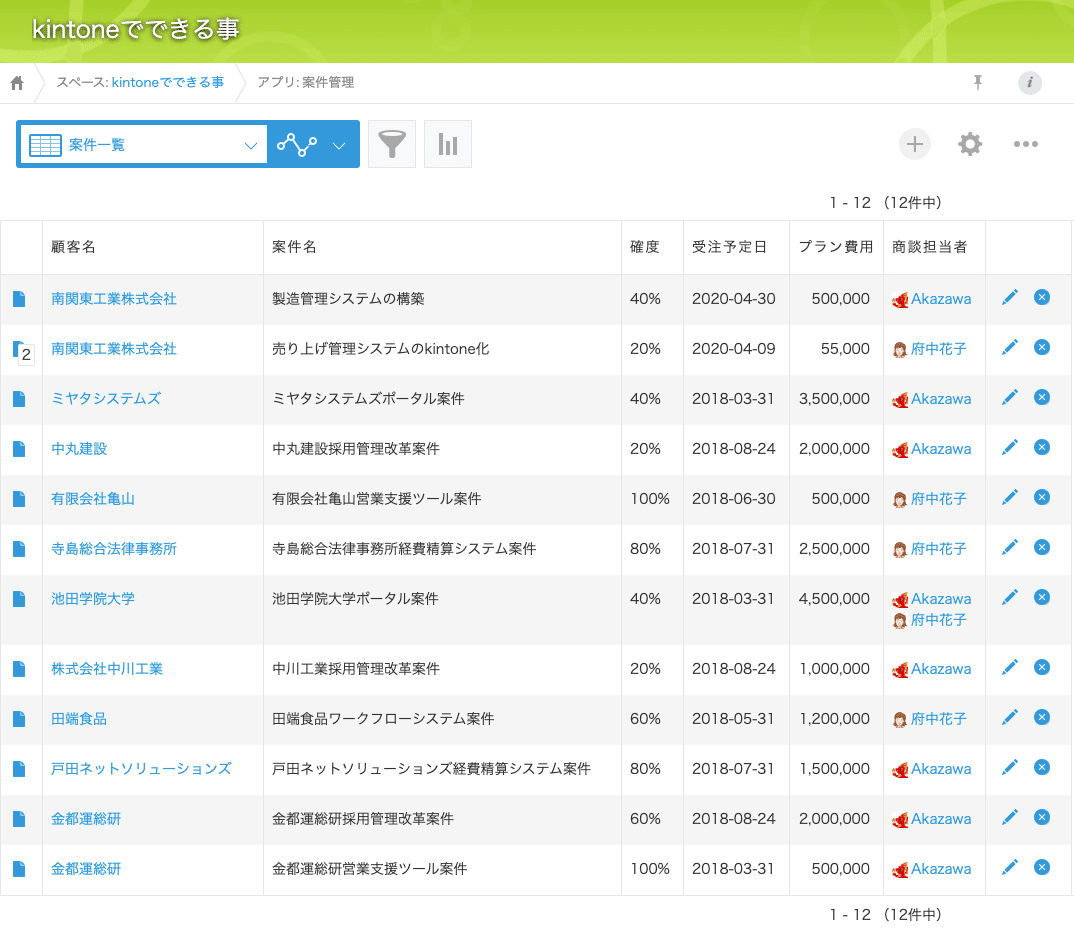This screenshot has width=1074, height=930.
Task: Open app settings gear icon
Action: click(x=970, y=144)
